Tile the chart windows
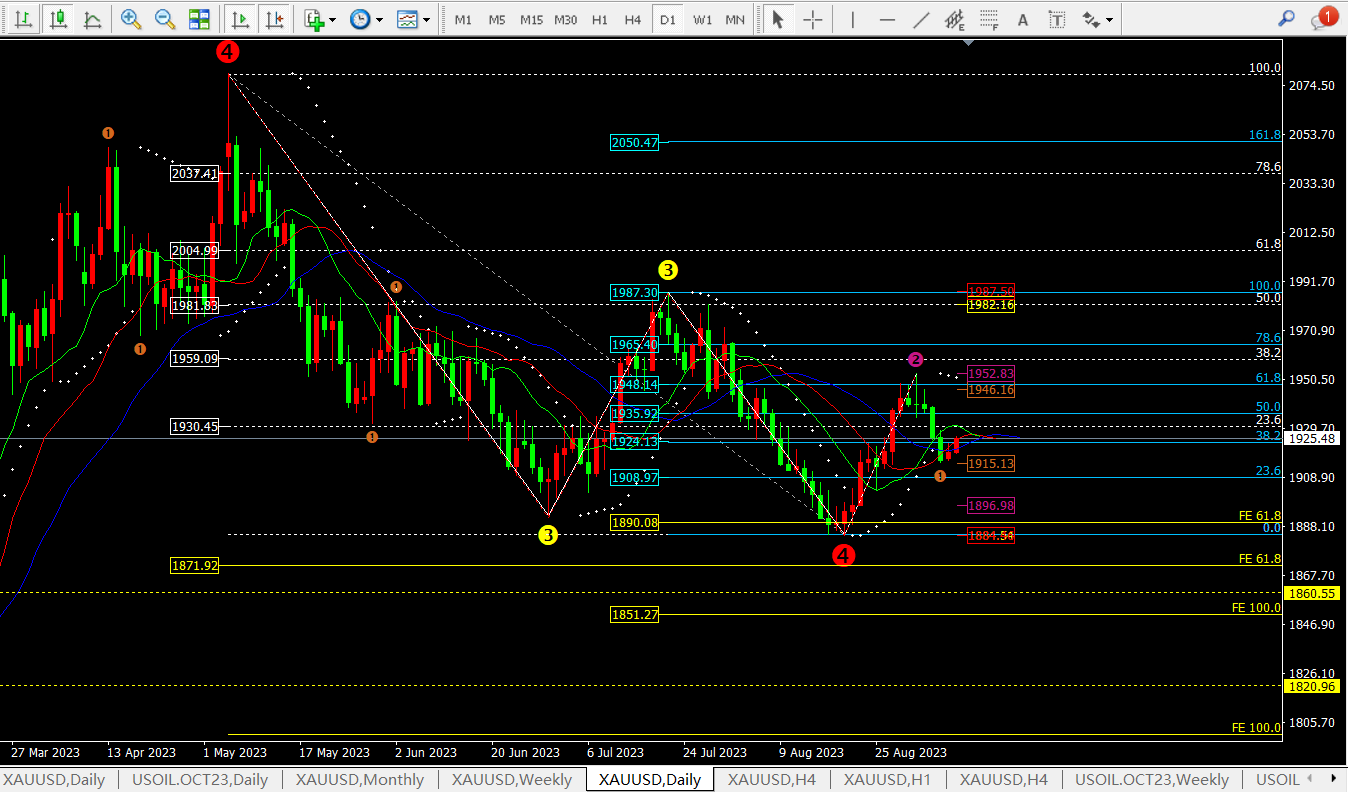Viewport: 1348px width, 793px height. tap(200, 19)
